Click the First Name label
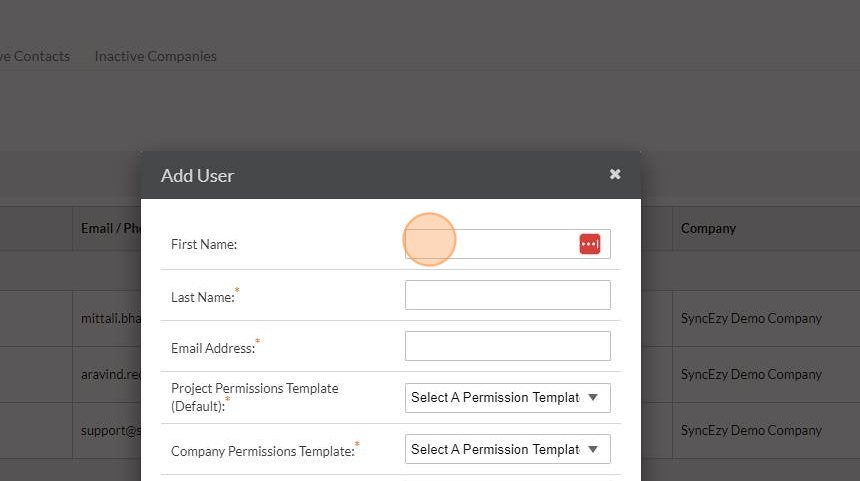860x481 pixels. tap(204, 244)
